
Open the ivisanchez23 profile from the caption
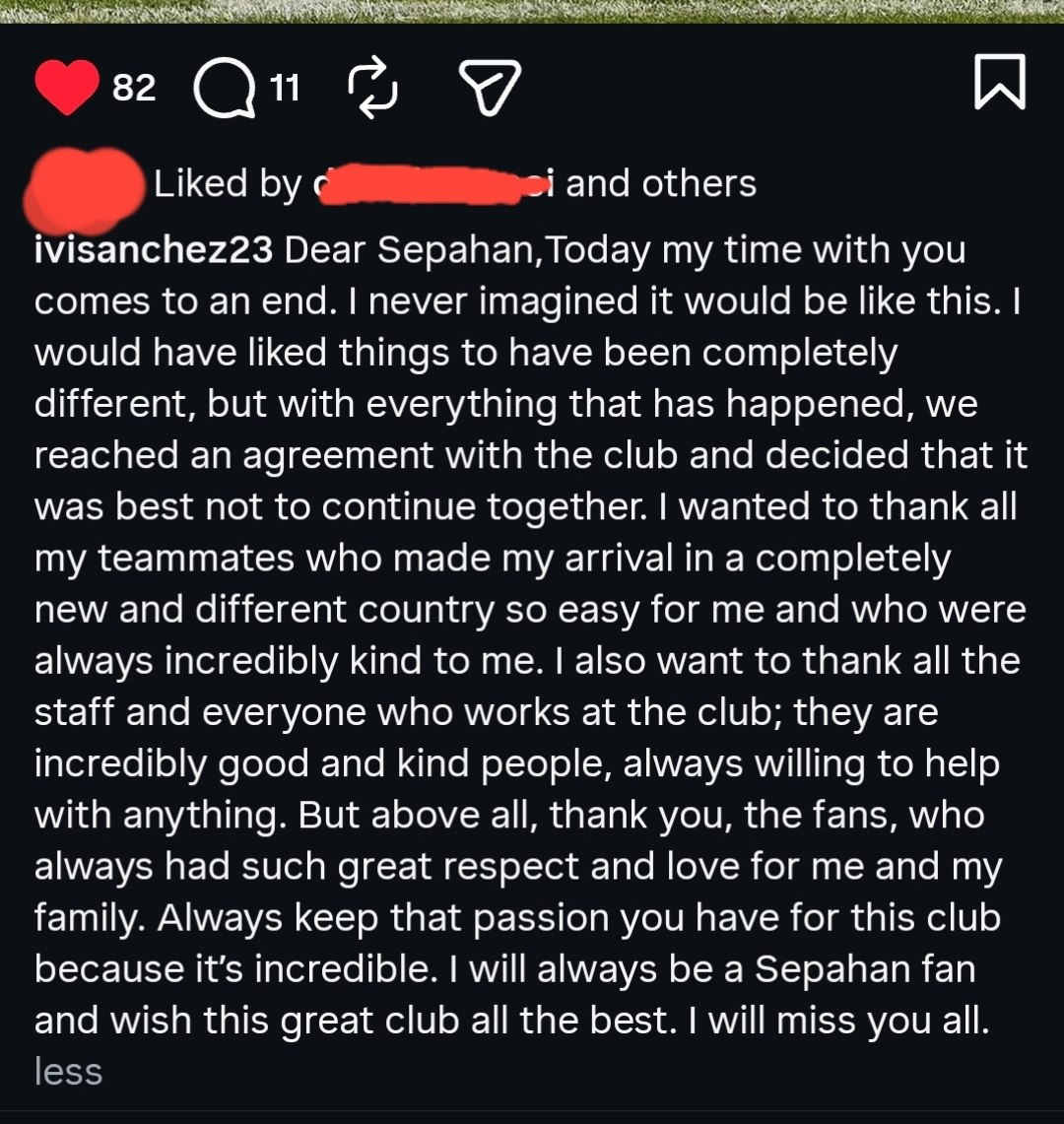coord(154,250)
